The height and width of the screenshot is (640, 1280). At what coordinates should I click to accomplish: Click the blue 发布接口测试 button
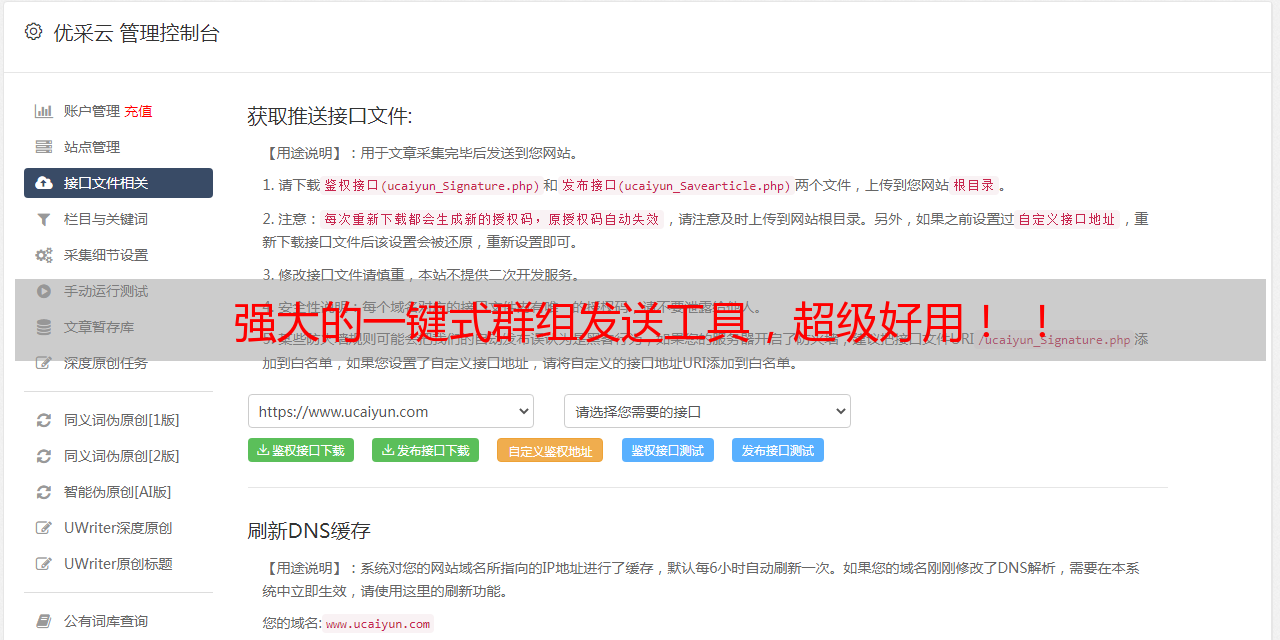click(x=777, y=450)
